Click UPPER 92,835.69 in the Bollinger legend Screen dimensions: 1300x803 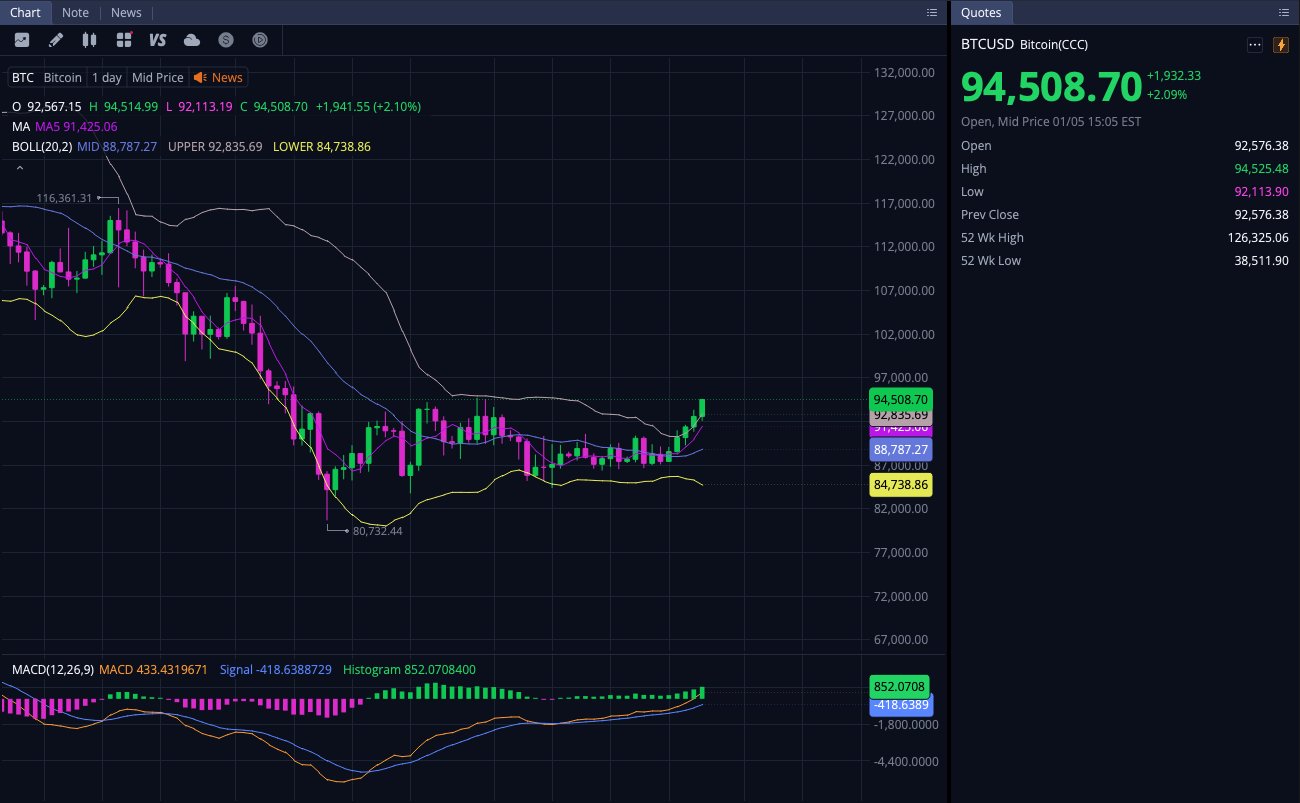[215, 146]
